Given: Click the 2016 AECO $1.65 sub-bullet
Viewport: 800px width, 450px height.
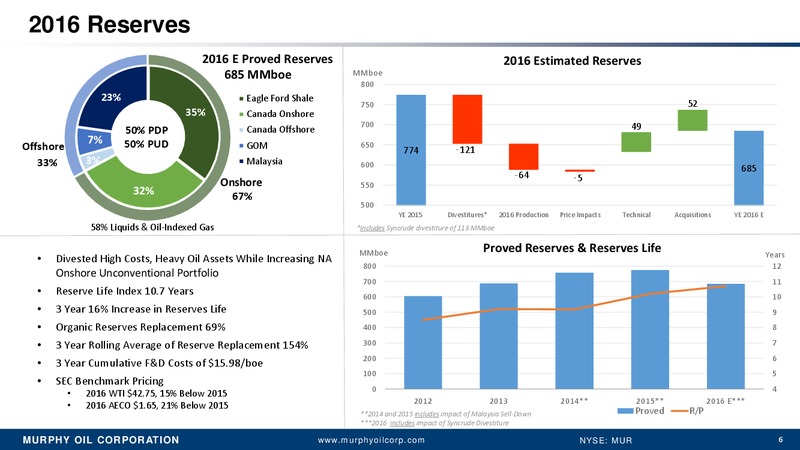Looking at the screenshot, I should (x=157, y=406).
